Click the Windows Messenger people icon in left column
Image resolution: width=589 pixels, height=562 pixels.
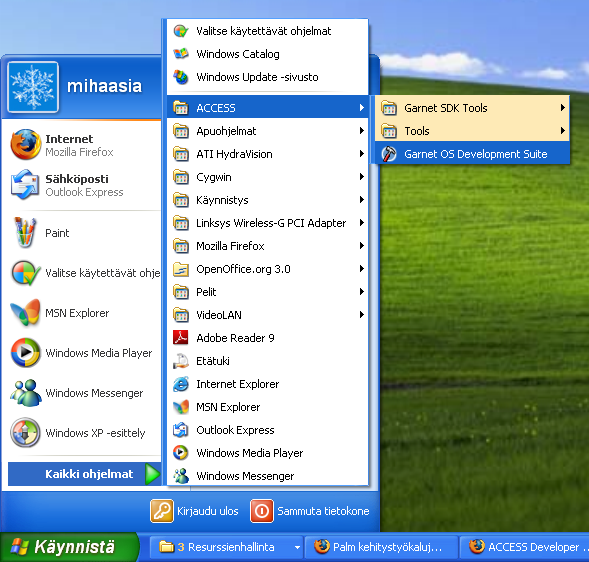click(x=26, y=393)
